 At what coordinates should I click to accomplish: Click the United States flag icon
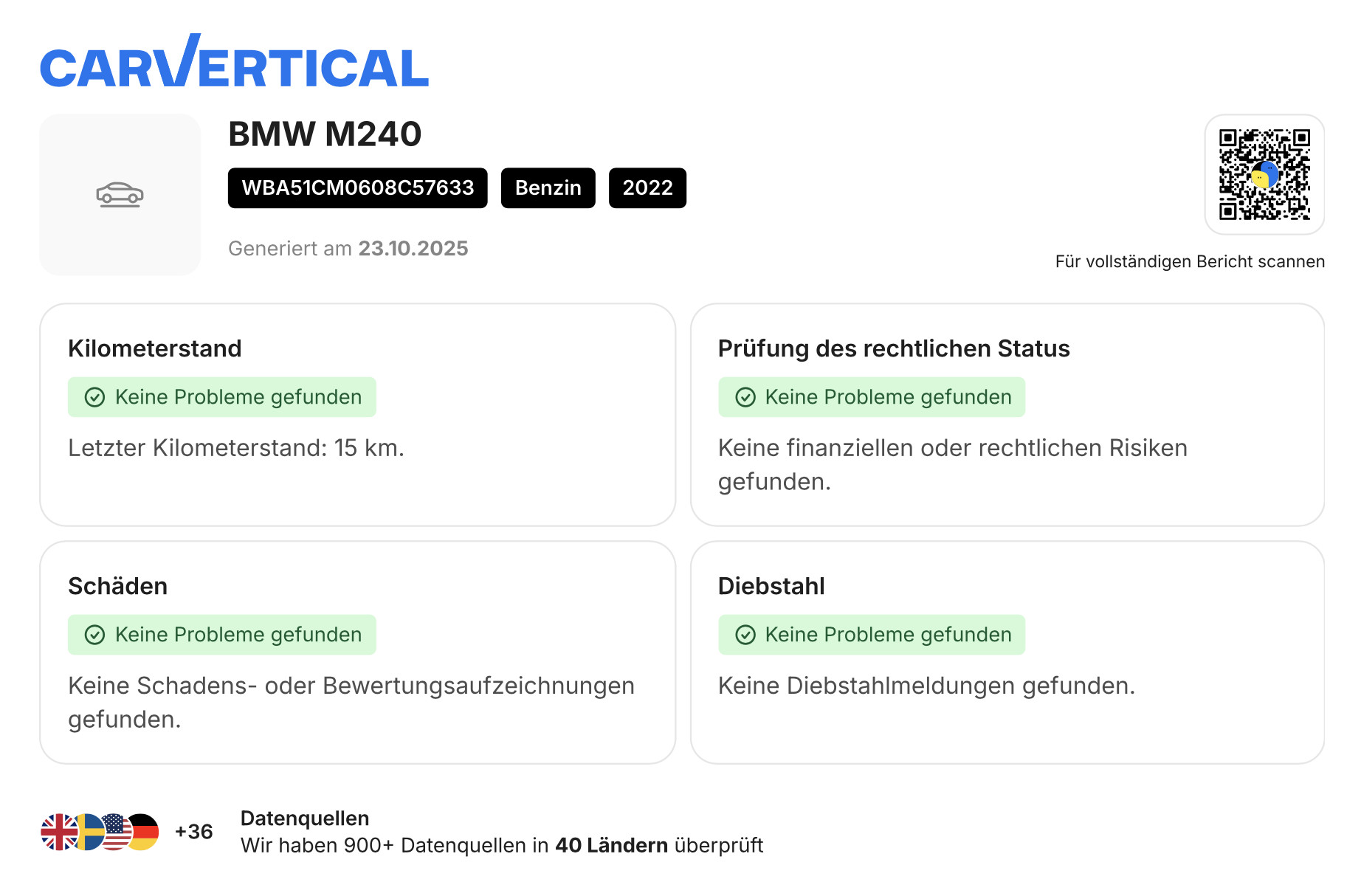[116, 833]
